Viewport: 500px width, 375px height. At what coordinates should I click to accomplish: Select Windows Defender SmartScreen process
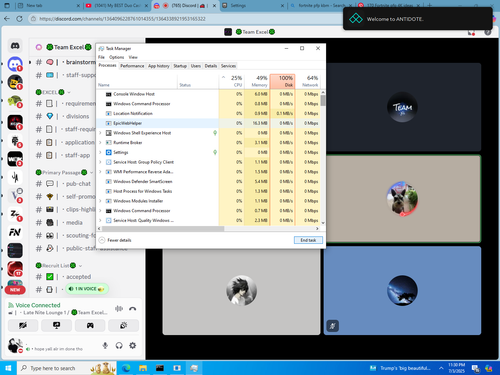click(x=208, y=181)
